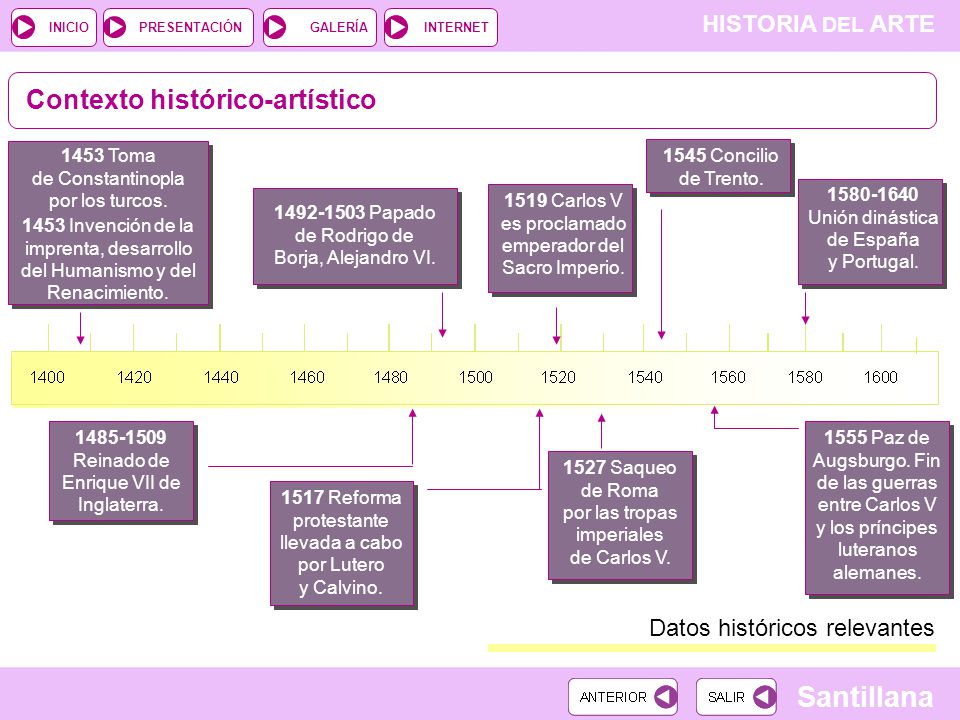Select the Papado de Rodrigo de Borja box
The width and height of the screenshot is (960, 720).
coord(355,236)
